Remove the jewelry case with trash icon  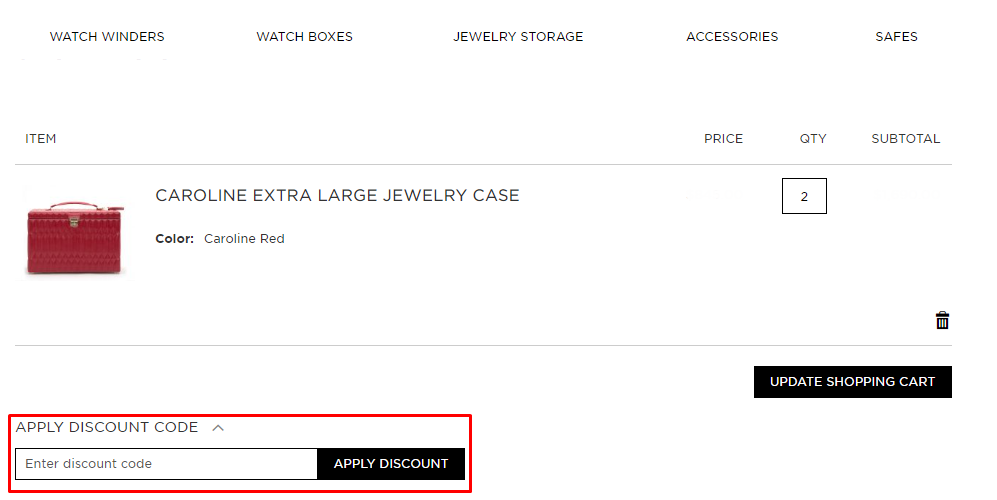click(942, 320)
